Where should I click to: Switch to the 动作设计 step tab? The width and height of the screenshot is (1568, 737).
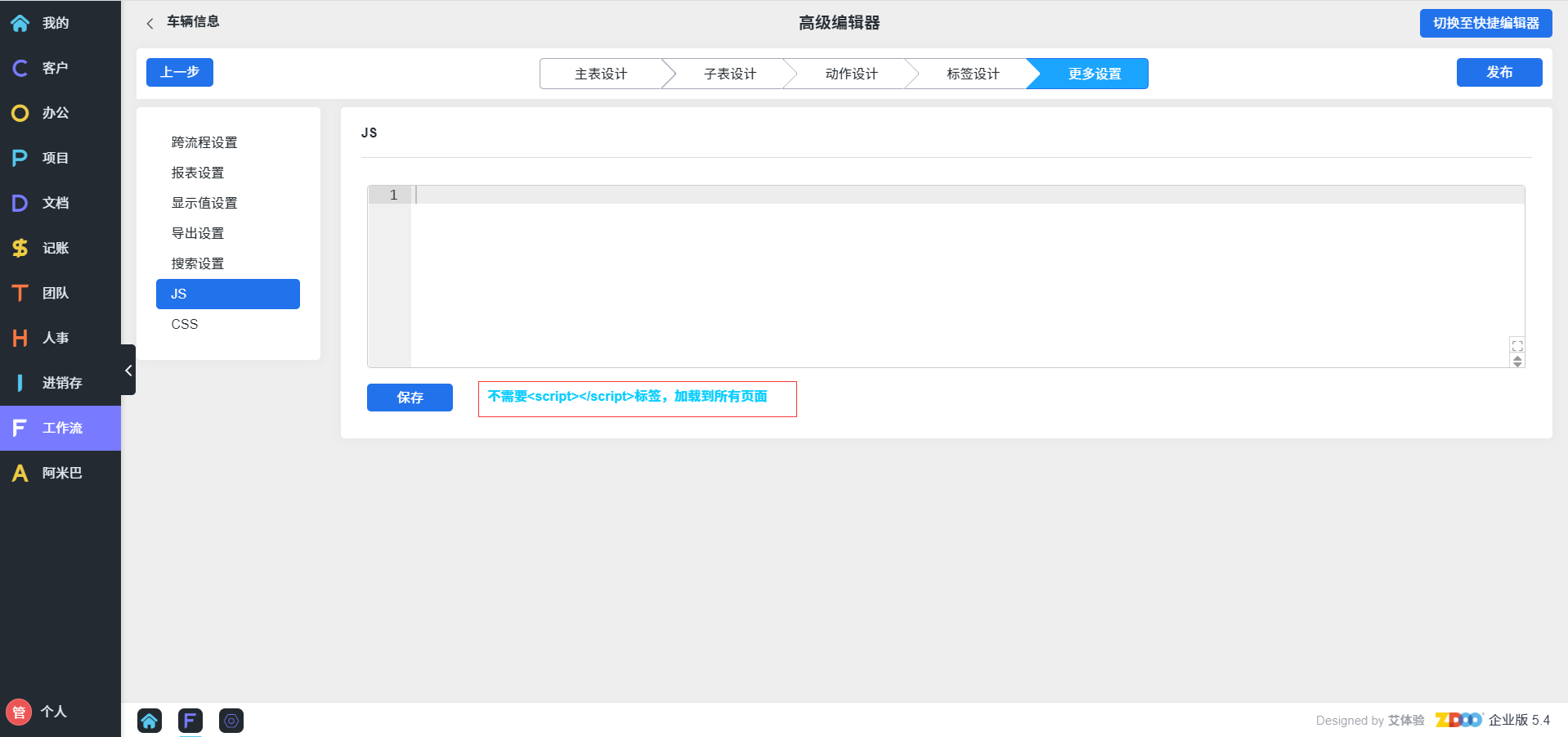pyautogui.click(x=851, y=74)
